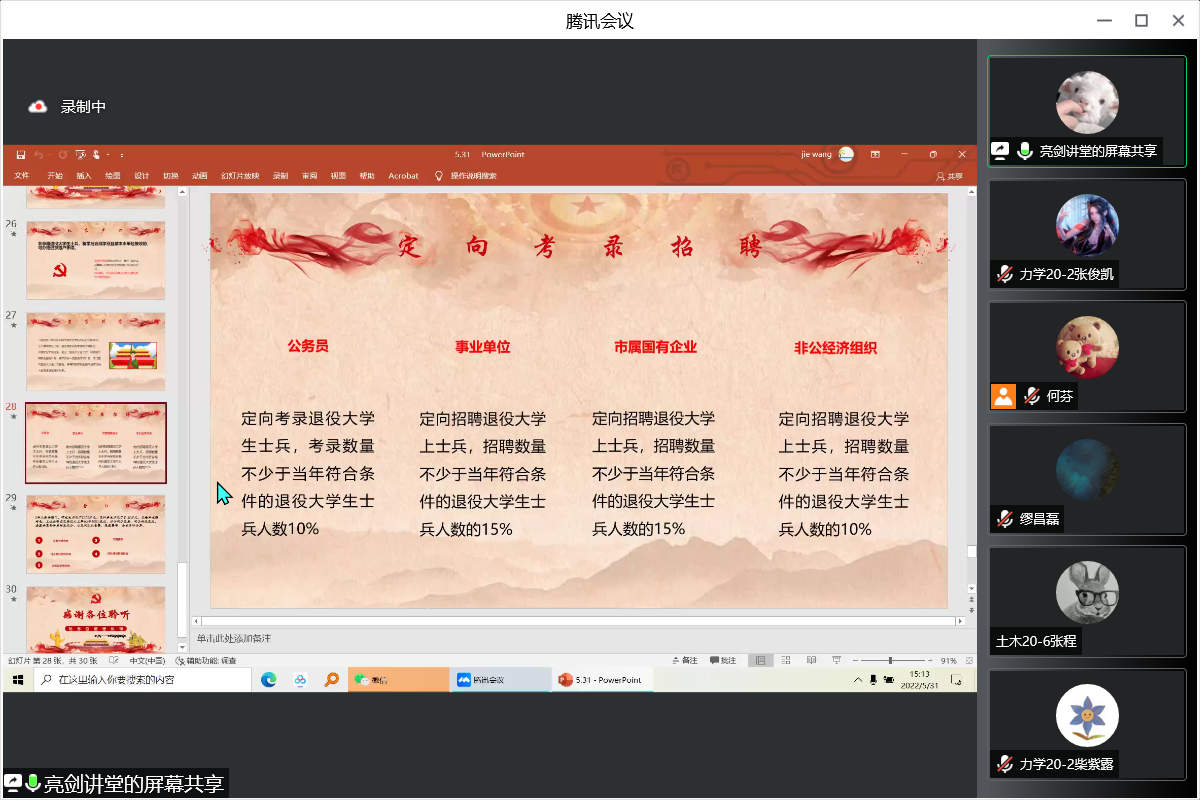Expand the customize quick access toolbar dropdown
This screenshot has height=800, width=1200.
[x=122, y=155]
